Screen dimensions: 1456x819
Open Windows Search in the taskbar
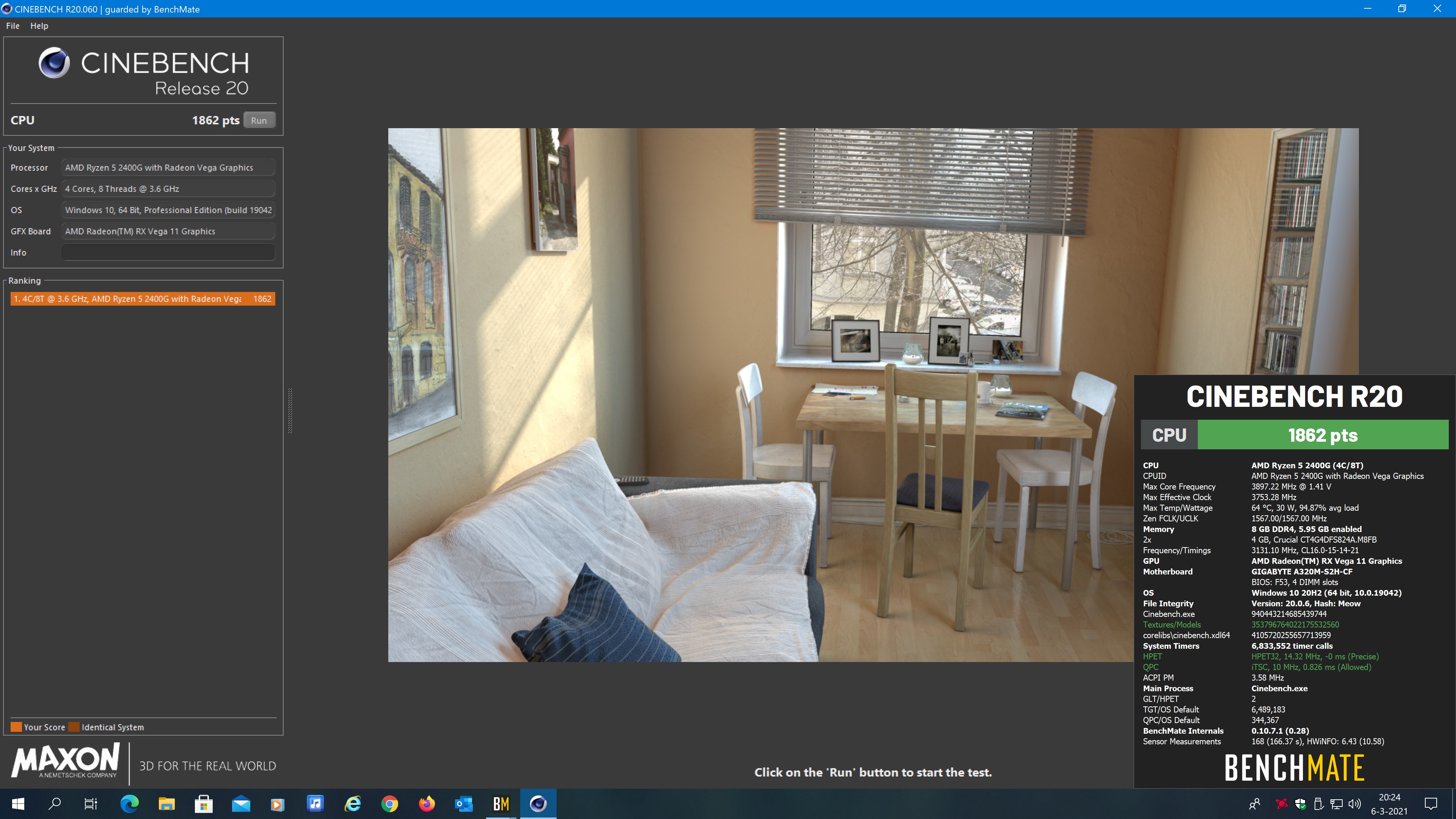point(55,804)
